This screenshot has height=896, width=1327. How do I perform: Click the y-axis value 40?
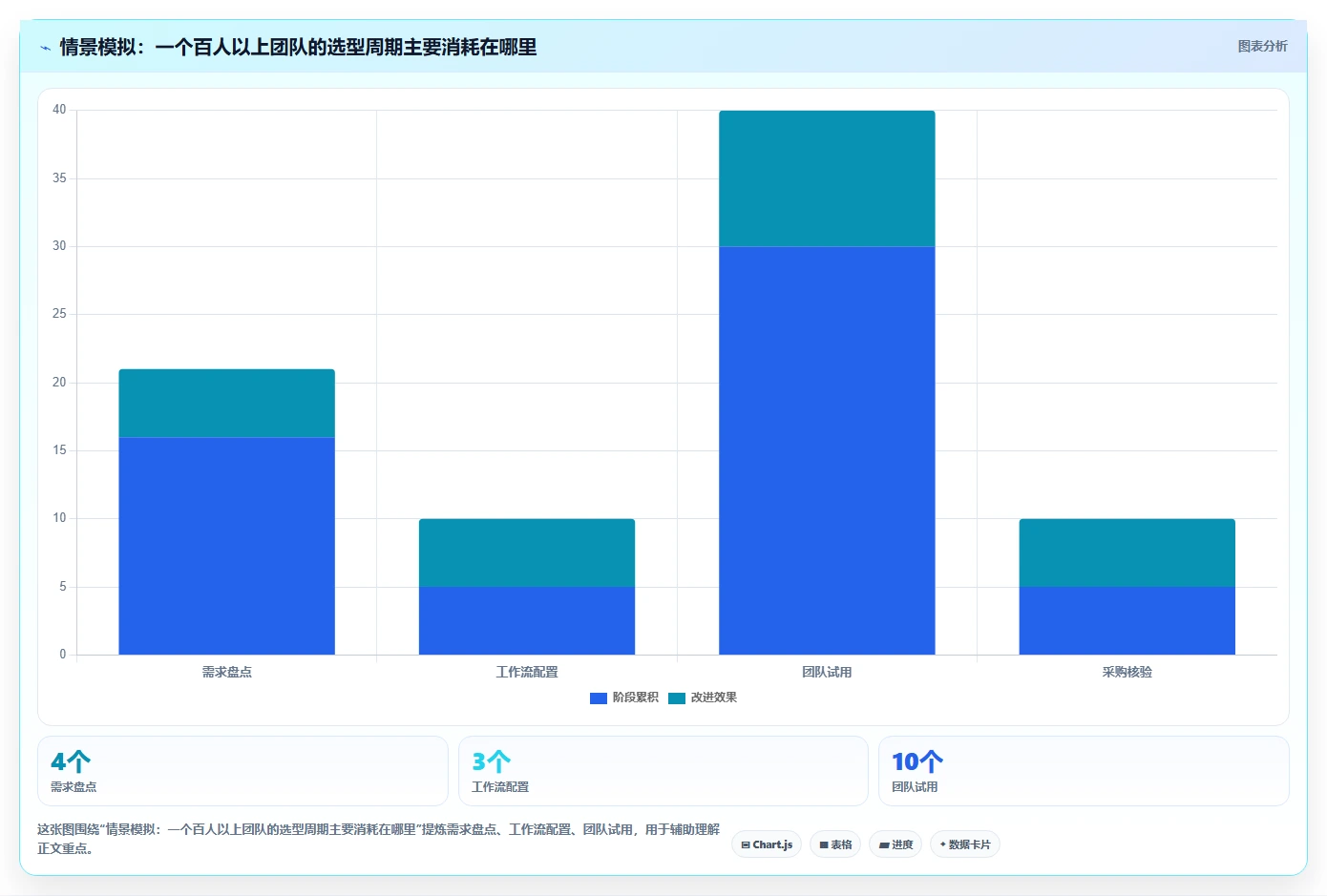pos(59,110)
